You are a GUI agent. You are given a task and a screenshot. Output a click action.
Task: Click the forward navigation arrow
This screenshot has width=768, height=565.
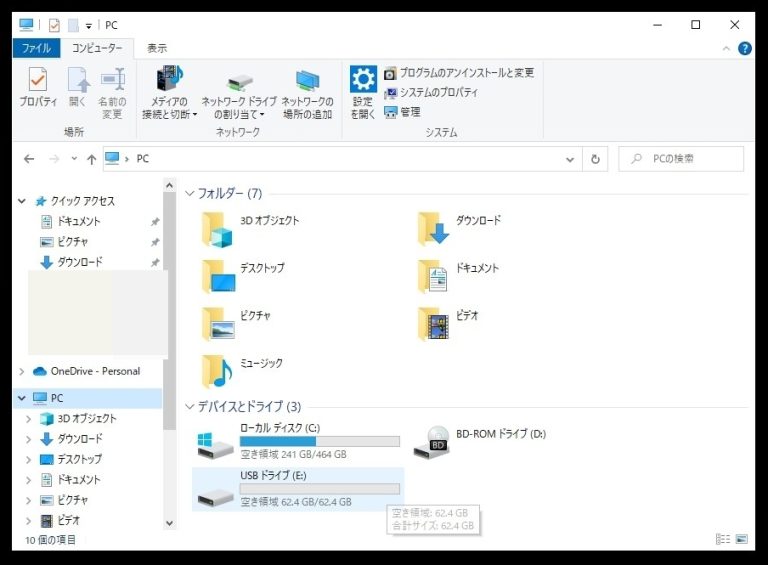(x=54, y=159)
